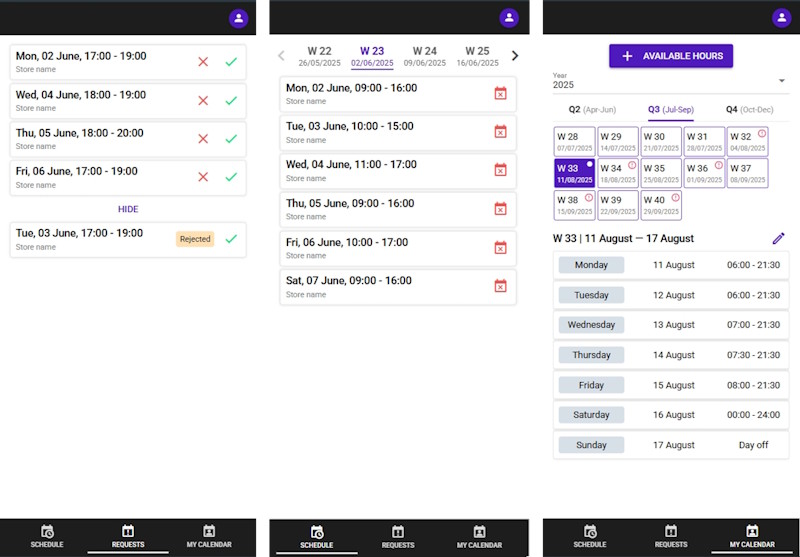Click the Thursday 14 August 07:30 - 21:30 row
Image resolution: width=800 pixels, height=557 pixels.
pos(671,355)
